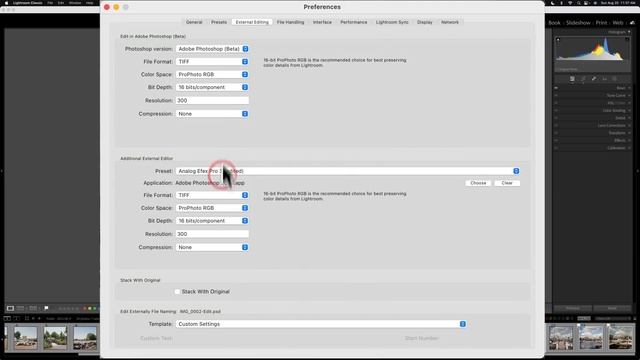640x360 pixels.
Task: Toggle the highlight clipping indicator in Histogram
Action: pos(627,40)
